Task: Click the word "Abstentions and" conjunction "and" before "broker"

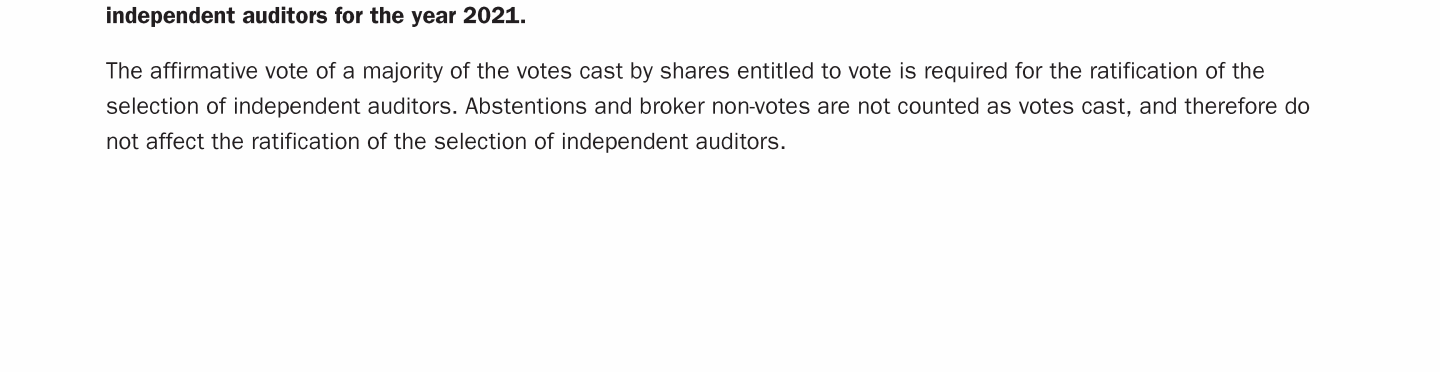Action: [x=613, y=106]
